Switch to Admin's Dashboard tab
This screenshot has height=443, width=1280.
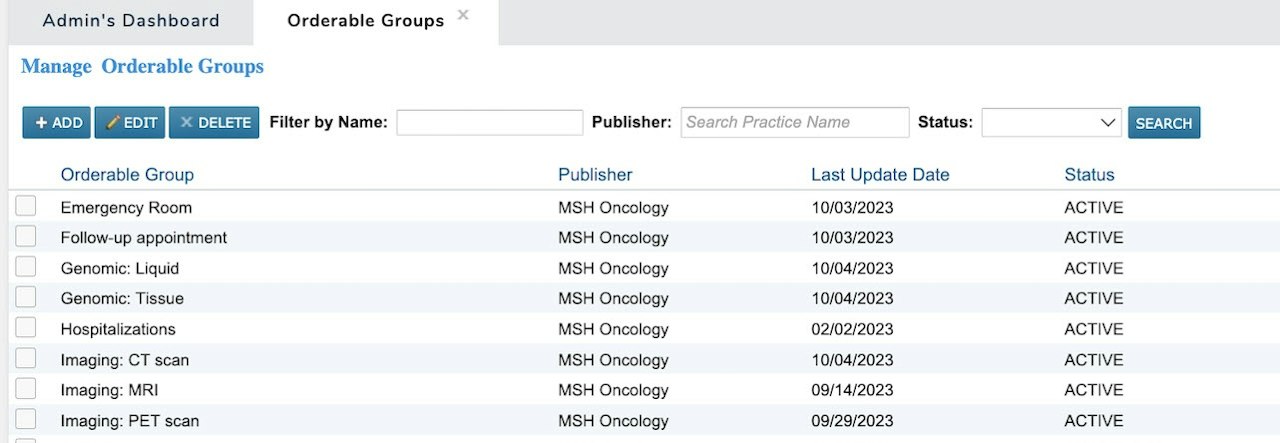tap(131, 21)
